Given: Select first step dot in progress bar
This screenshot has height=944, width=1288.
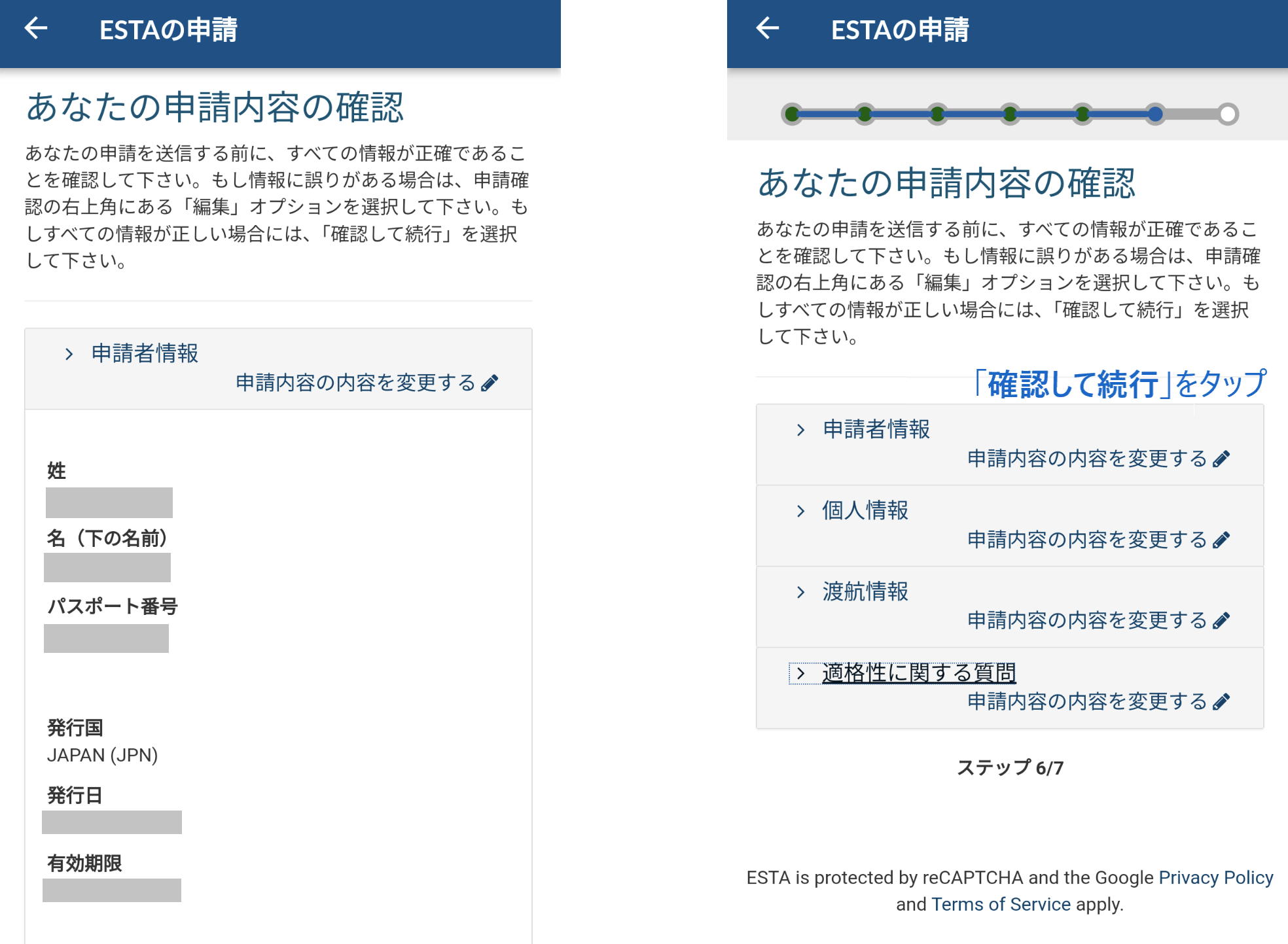Looking at the screenshot, I should click(792, 114).
